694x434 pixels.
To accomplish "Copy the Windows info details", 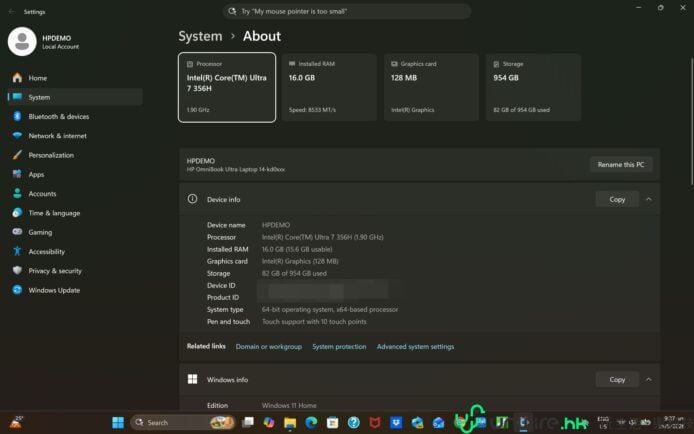I will click(x=617, y=379).
